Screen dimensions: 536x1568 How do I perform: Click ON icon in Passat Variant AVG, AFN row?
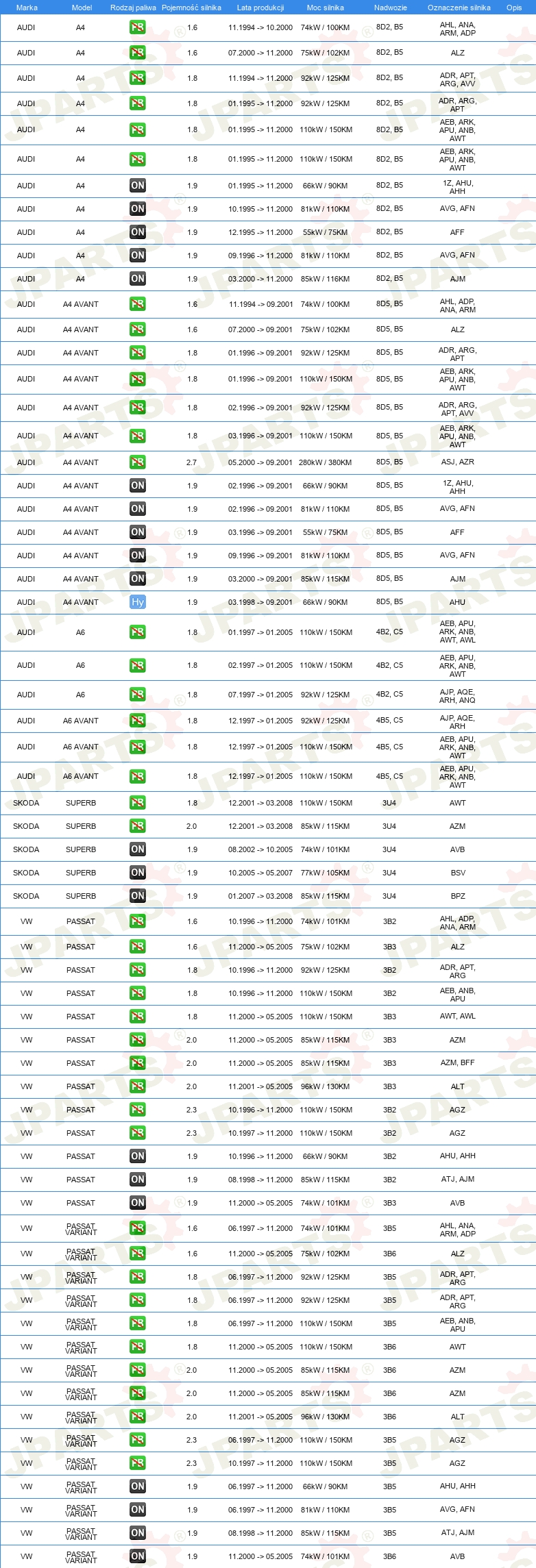[x=138, y=1510]
